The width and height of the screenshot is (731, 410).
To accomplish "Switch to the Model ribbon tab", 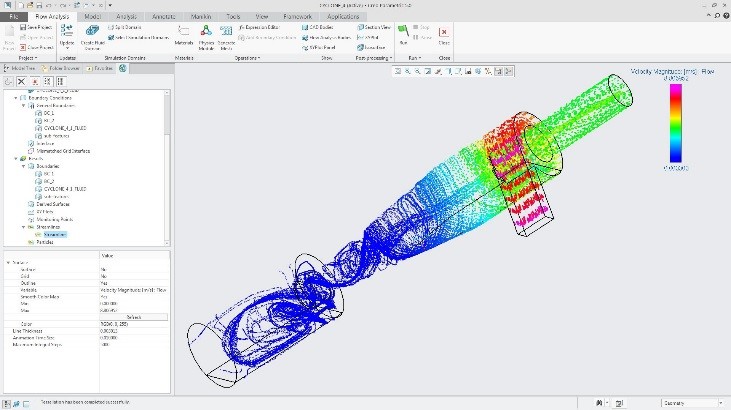I will [92, 17].
